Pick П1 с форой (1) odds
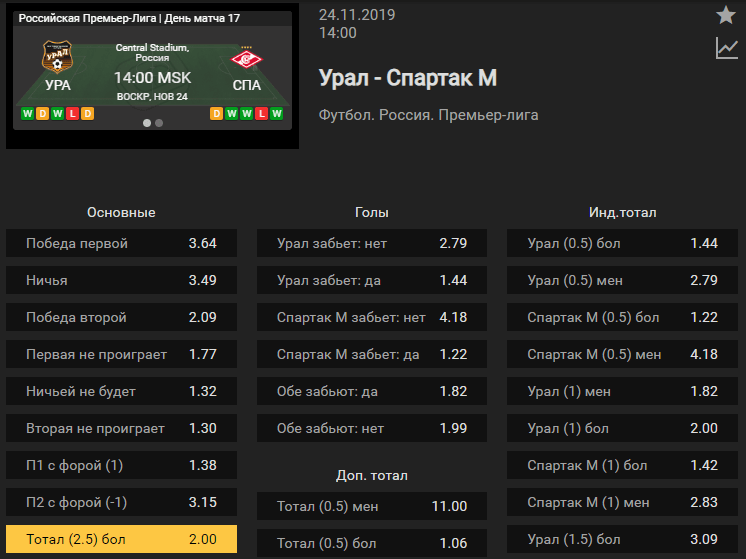Screen dimensions: 746x559 (x=121, y=465)
